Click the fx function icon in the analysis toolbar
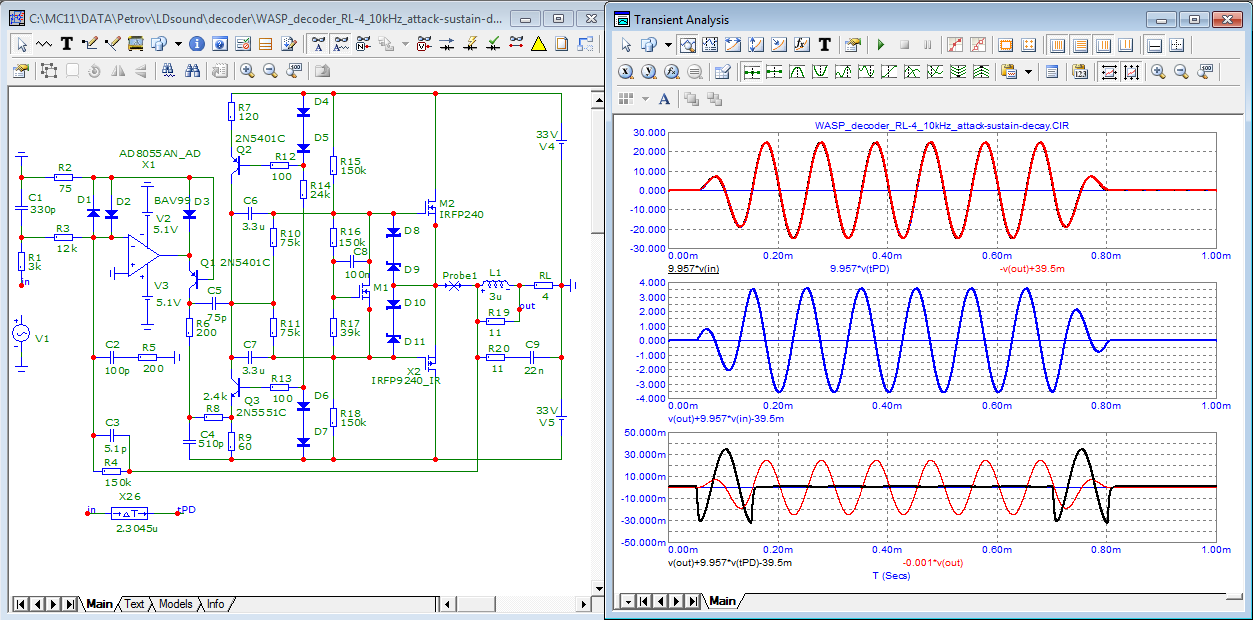The width and height of the screenshot is (1253, 620). pos(802,45)
